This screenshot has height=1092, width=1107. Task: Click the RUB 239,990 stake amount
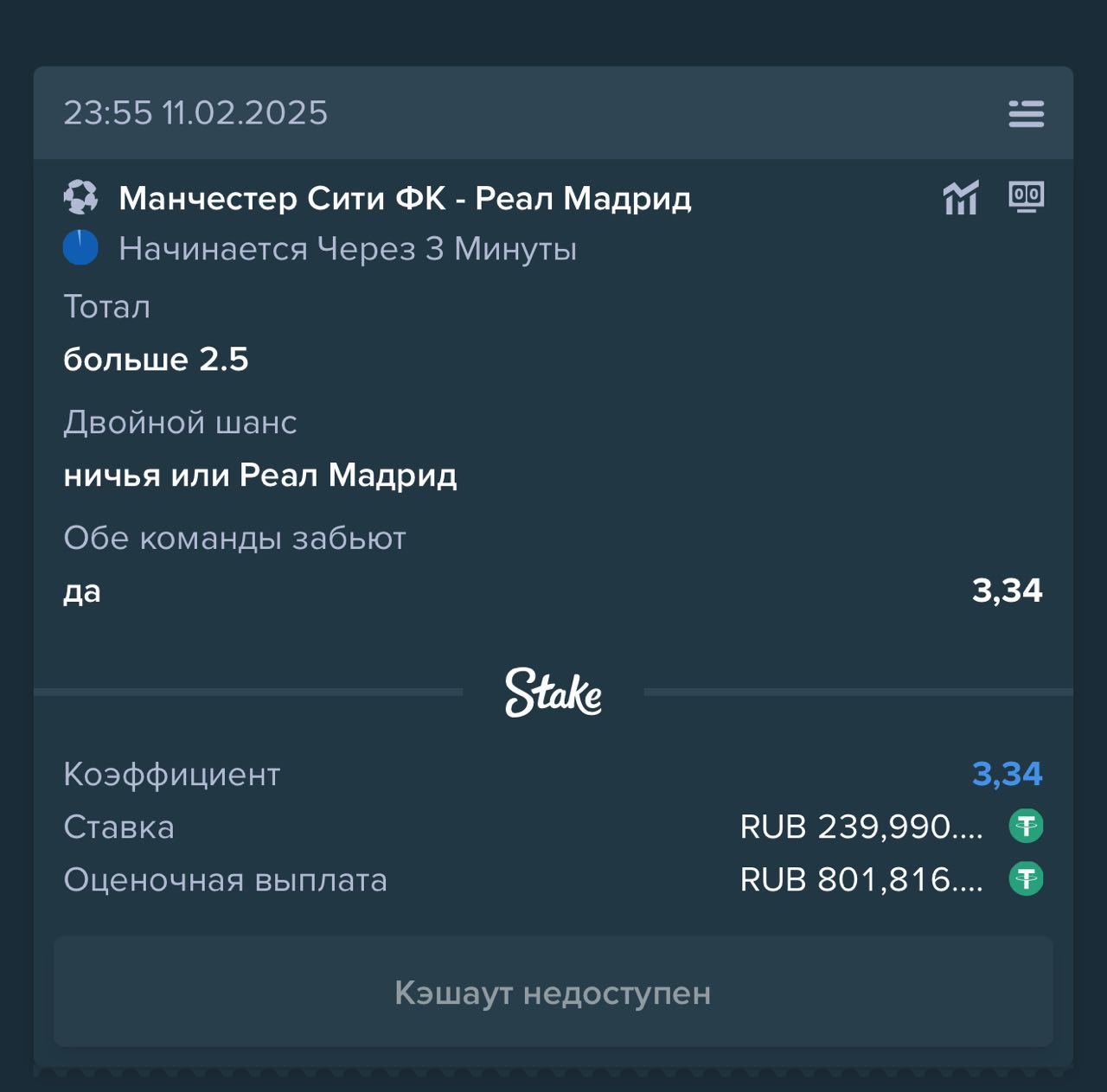tap(861, 827)
